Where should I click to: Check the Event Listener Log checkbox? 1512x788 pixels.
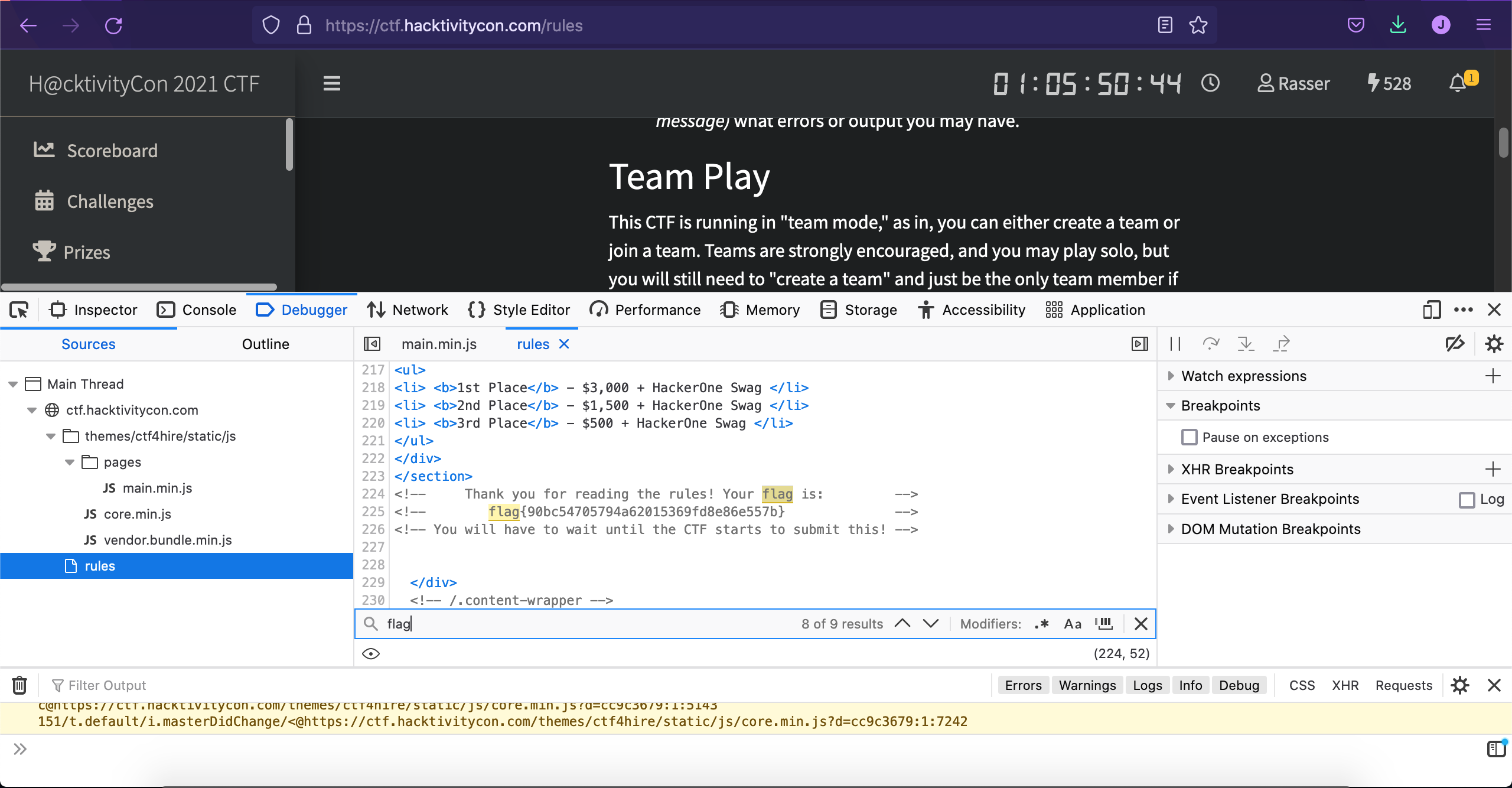[x=1467, y=500]
